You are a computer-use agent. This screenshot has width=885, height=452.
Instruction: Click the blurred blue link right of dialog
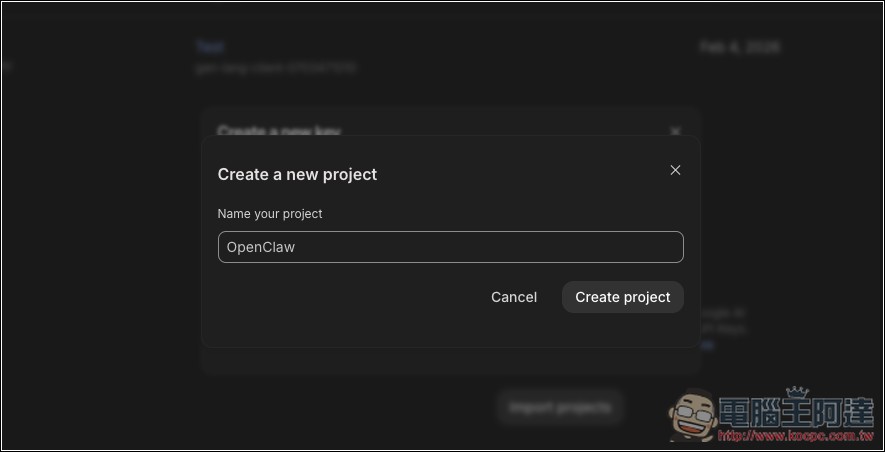point(707,345)
